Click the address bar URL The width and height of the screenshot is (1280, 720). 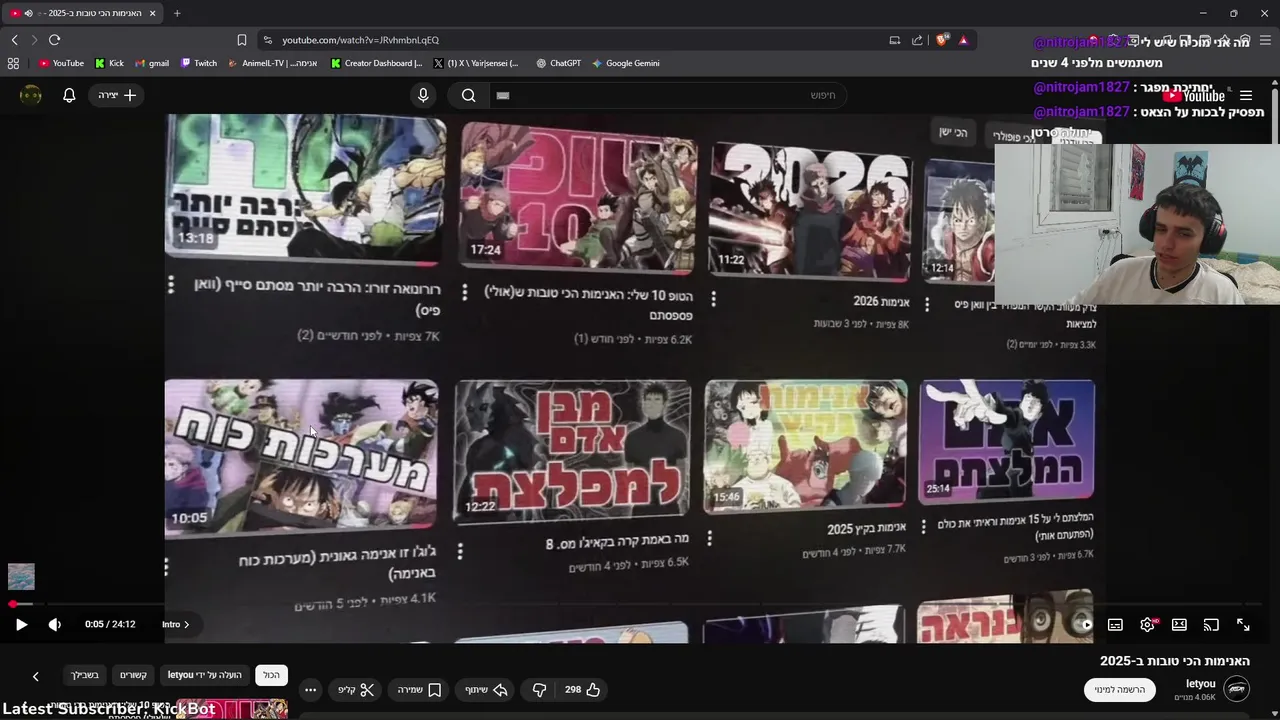coord(360,40)
